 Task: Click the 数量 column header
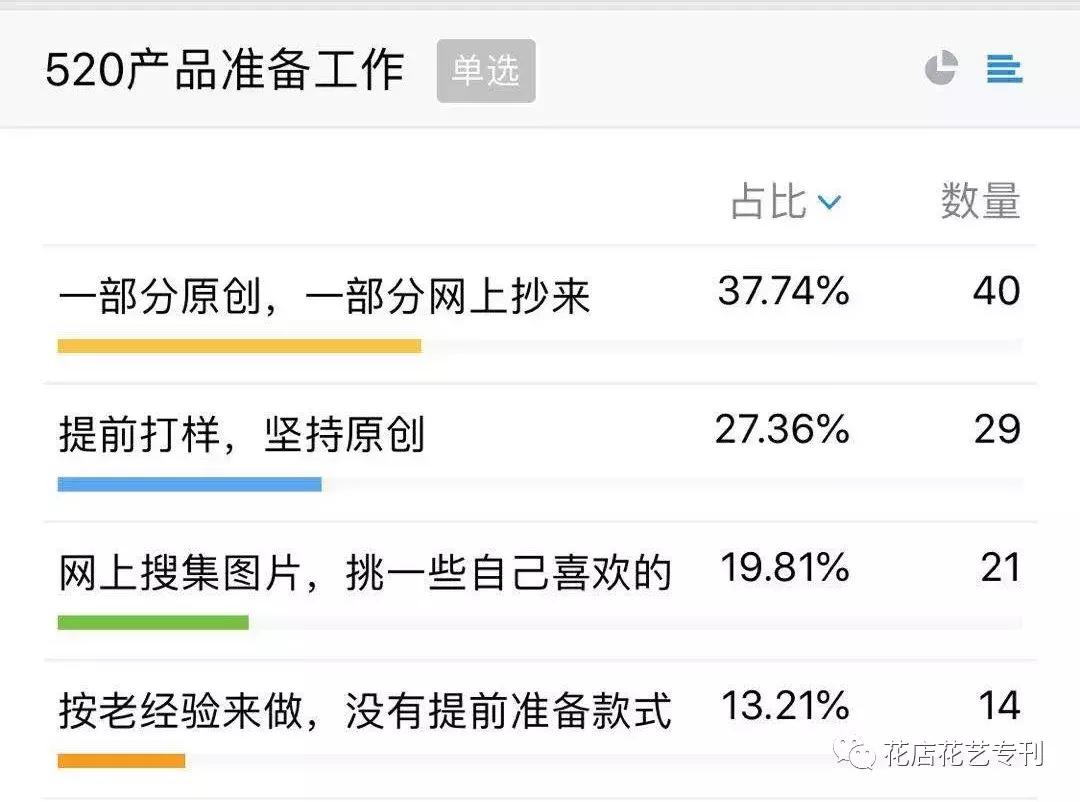[x=979, y=202]
